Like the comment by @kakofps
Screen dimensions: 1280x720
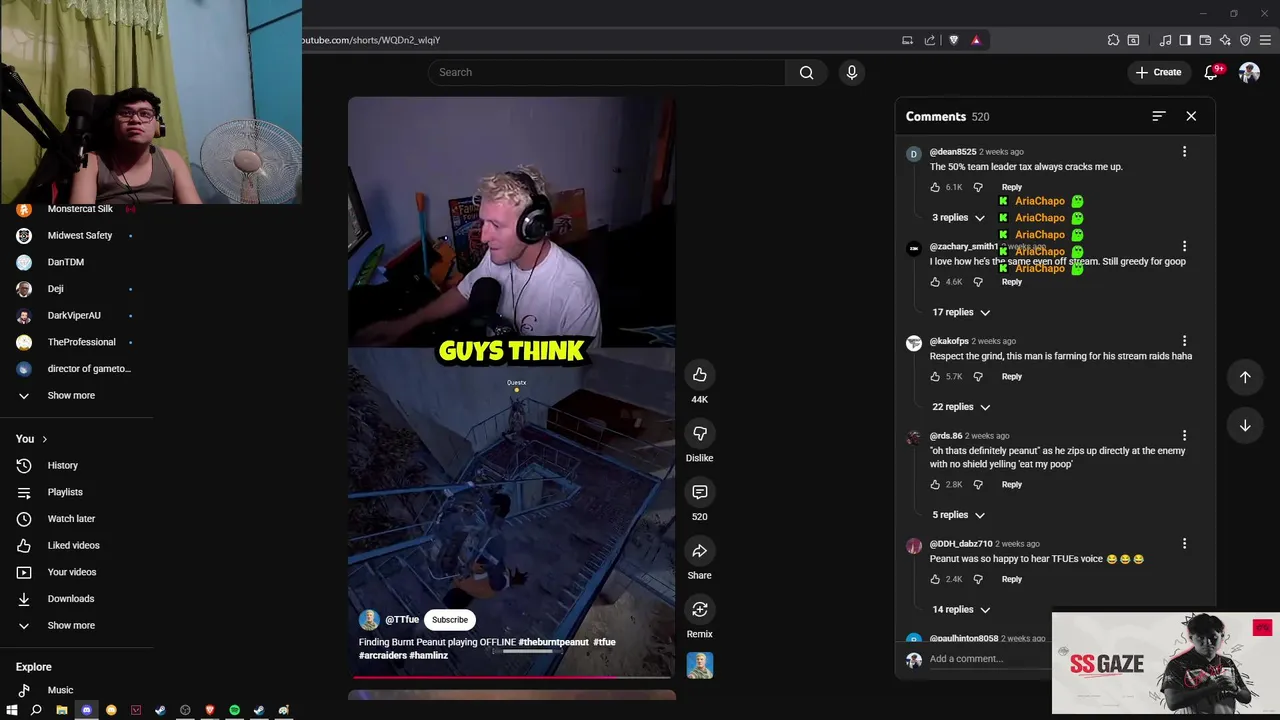[x=936, y=377]
